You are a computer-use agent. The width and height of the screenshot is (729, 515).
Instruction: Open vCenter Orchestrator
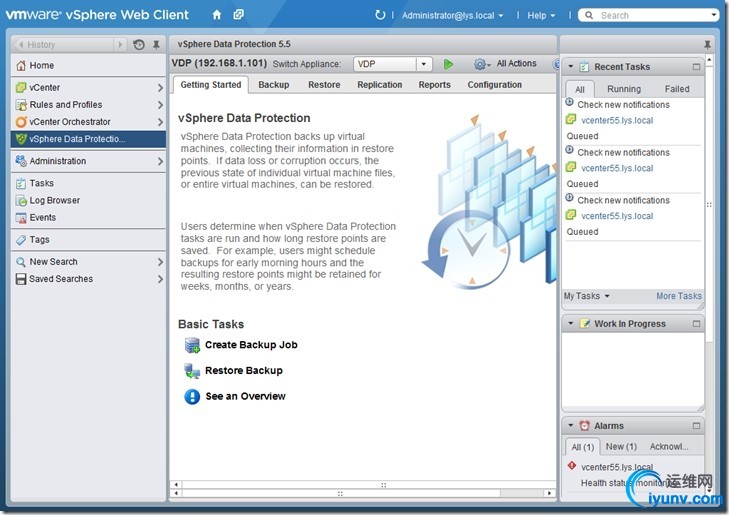88,122
